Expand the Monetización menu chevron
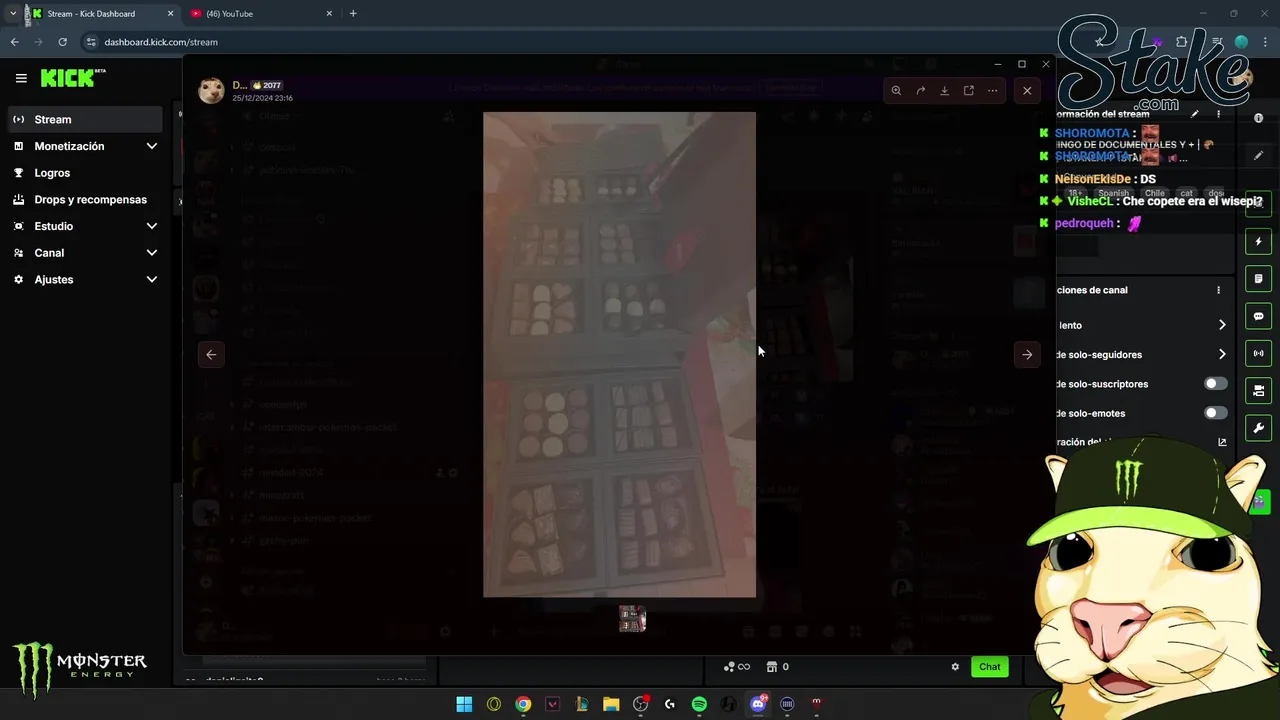Viewport: 1280px width, 720px height. coord(152,146)
